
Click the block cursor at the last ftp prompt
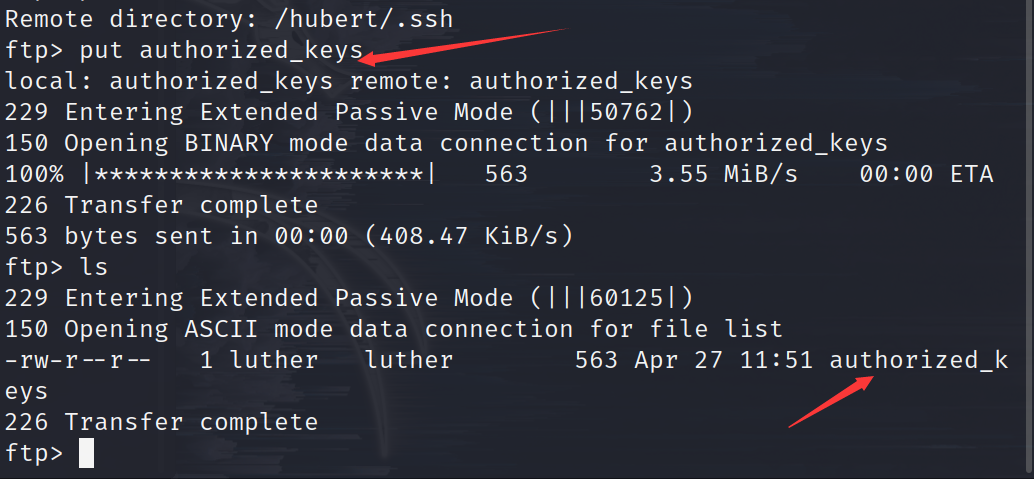86,453
